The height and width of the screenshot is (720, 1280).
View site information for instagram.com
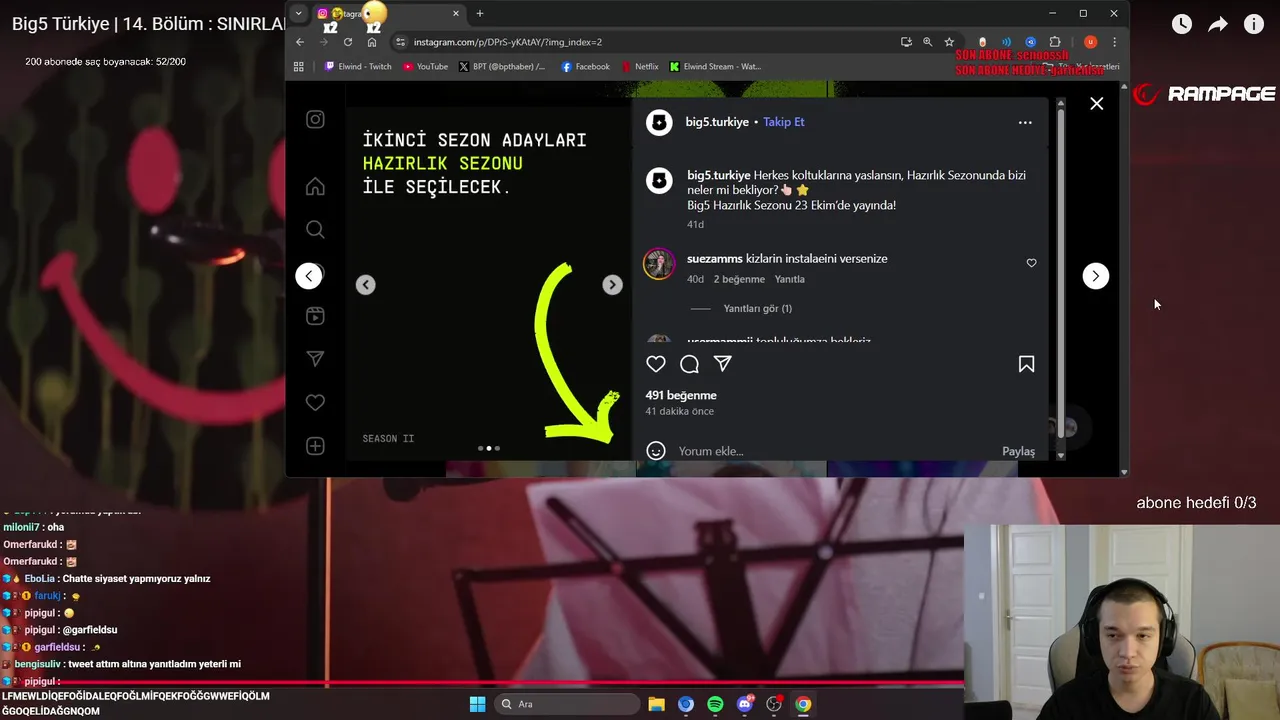[x=401, y=42]
